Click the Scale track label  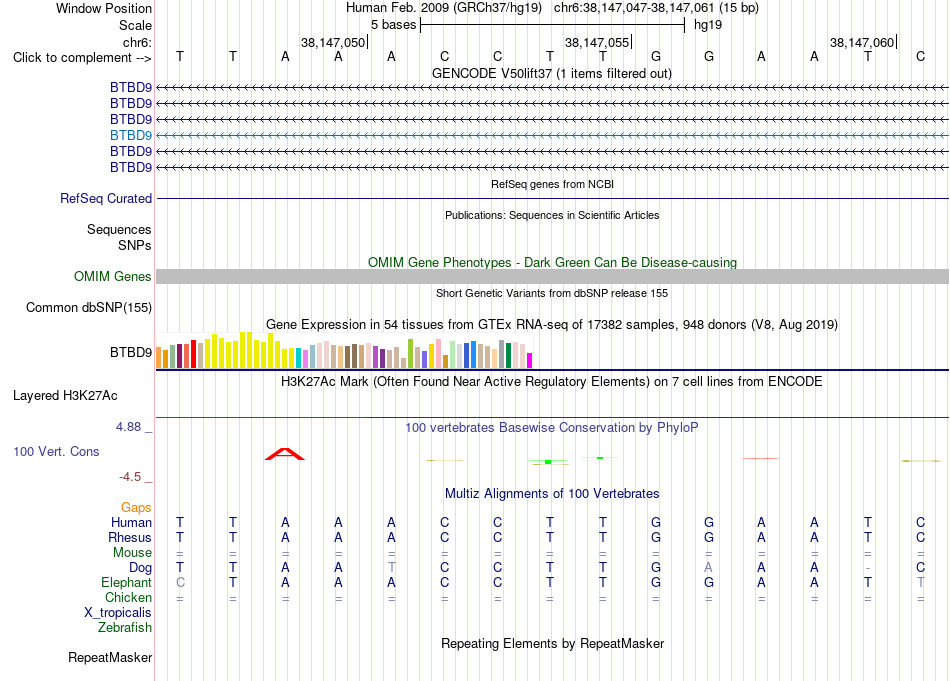(x=135, y=25)
